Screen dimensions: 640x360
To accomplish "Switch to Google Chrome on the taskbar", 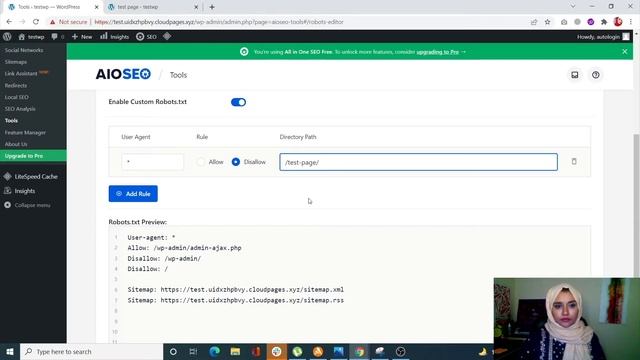I will click(x=360, y=351).
